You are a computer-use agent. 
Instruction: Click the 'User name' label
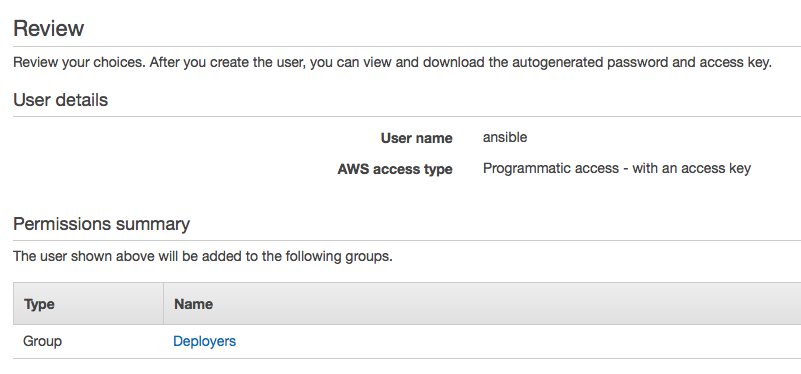point(416,138)
